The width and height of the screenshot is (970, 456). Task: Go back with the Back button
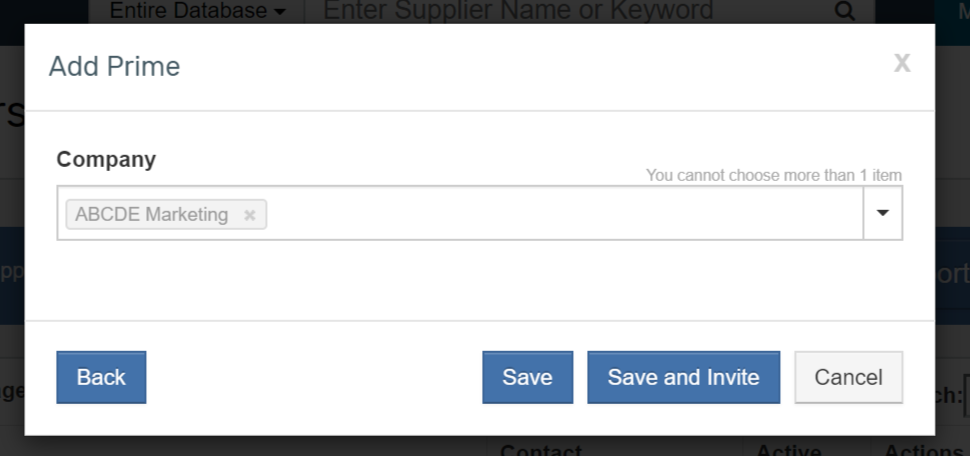tap(101, 377)
